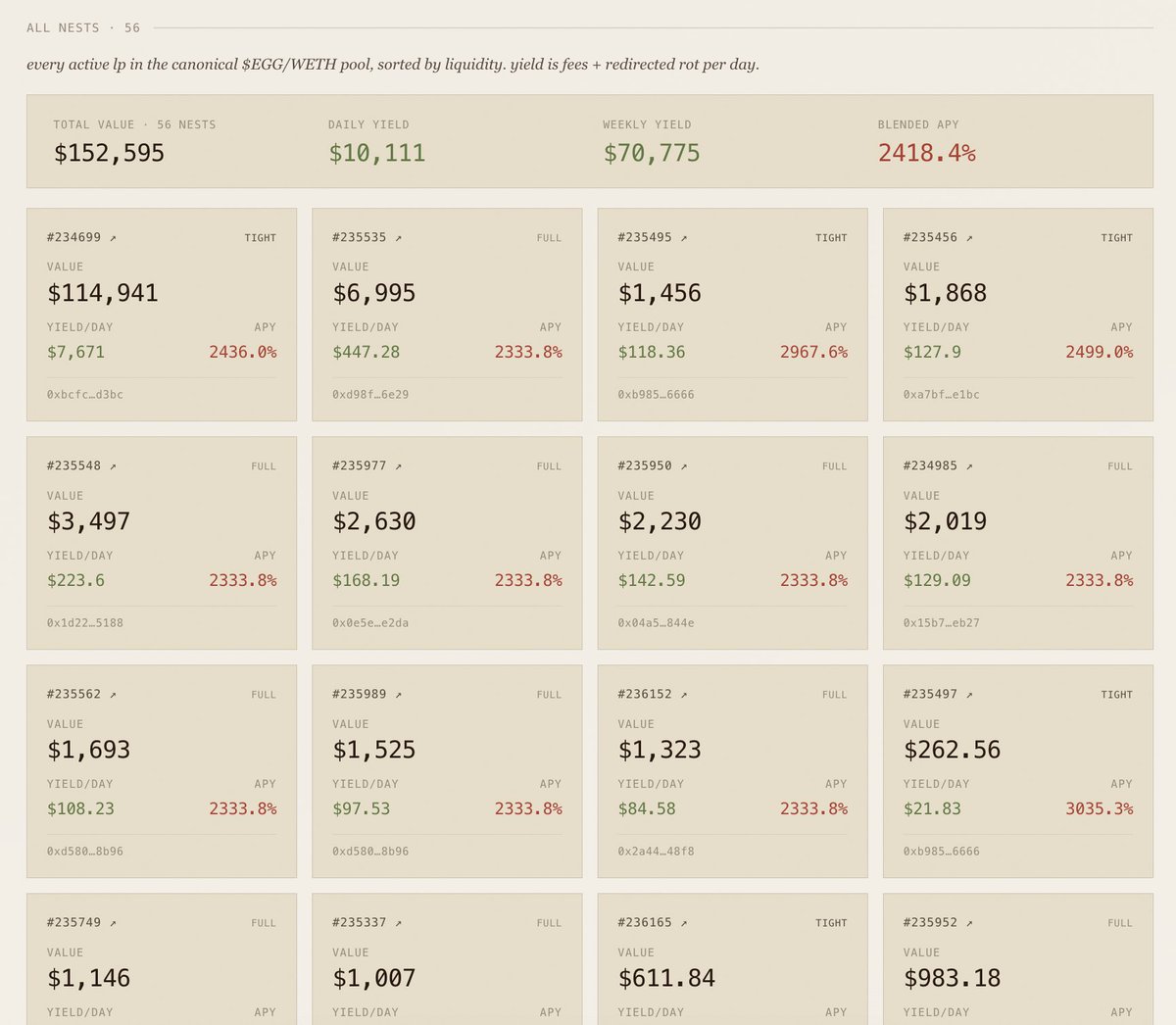Click value $262.56 on nest #235497
The image size is (1176, 1025).
[953, 750]
